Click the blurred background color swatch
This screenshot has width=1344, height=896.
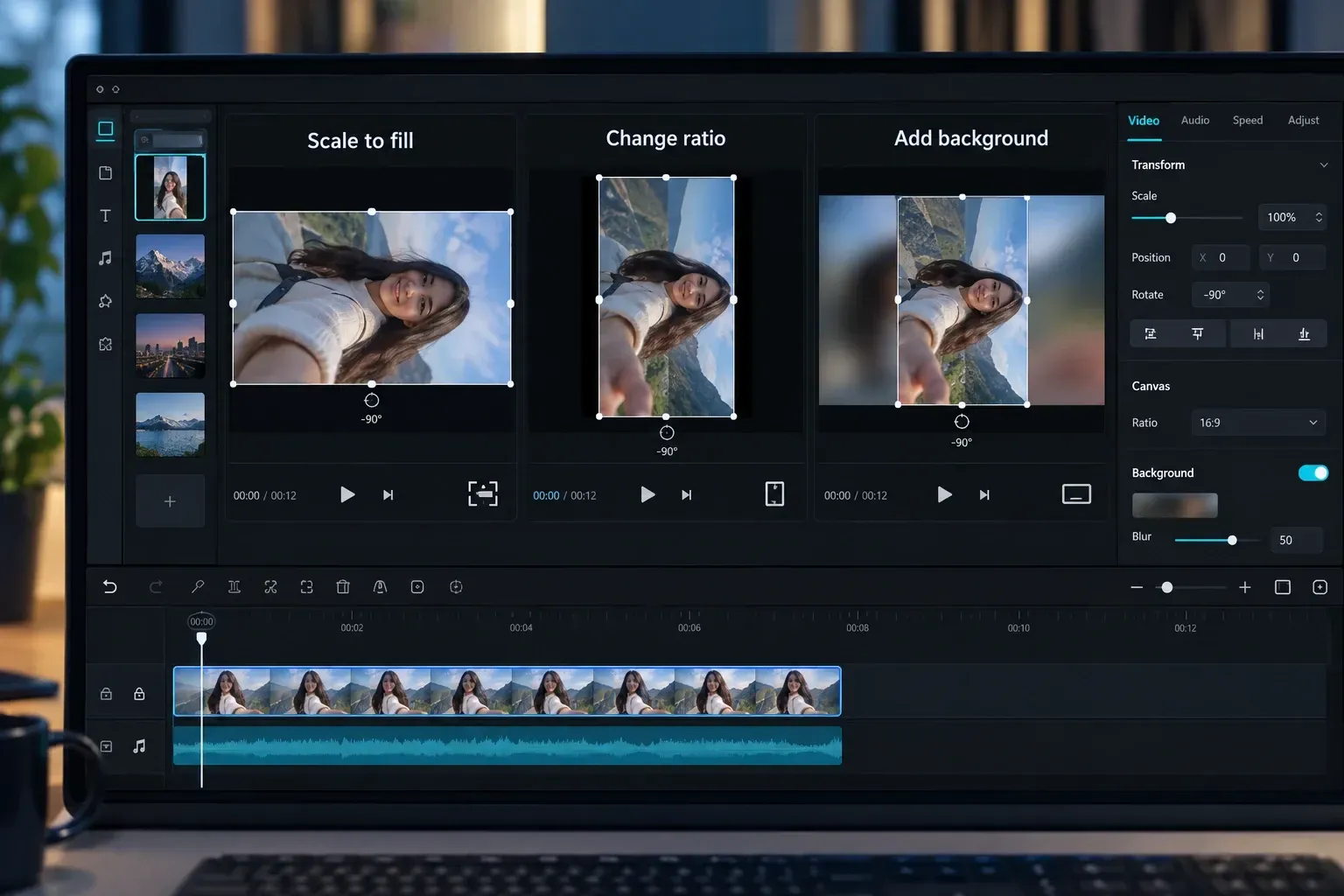(1174, 505)
